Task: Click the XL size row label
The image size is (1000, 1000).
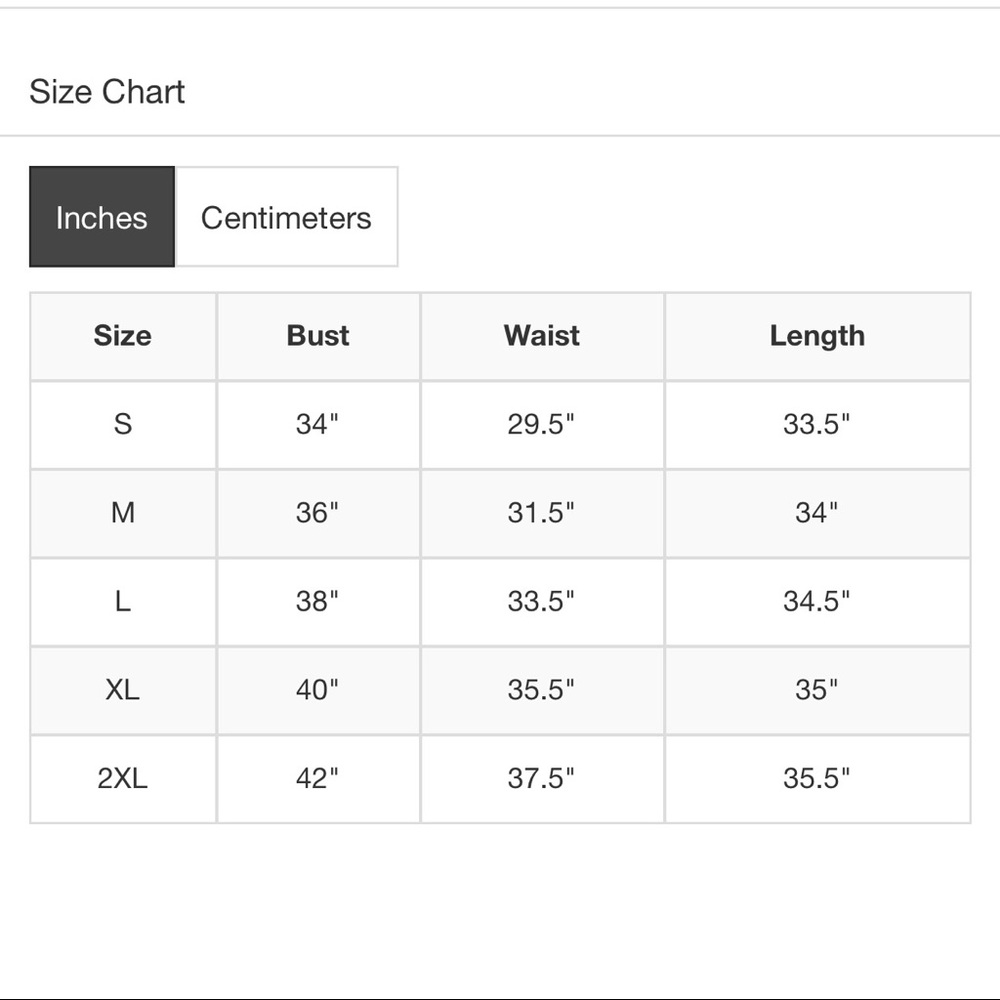Action: pyautogui.click(x=122, y=690)
